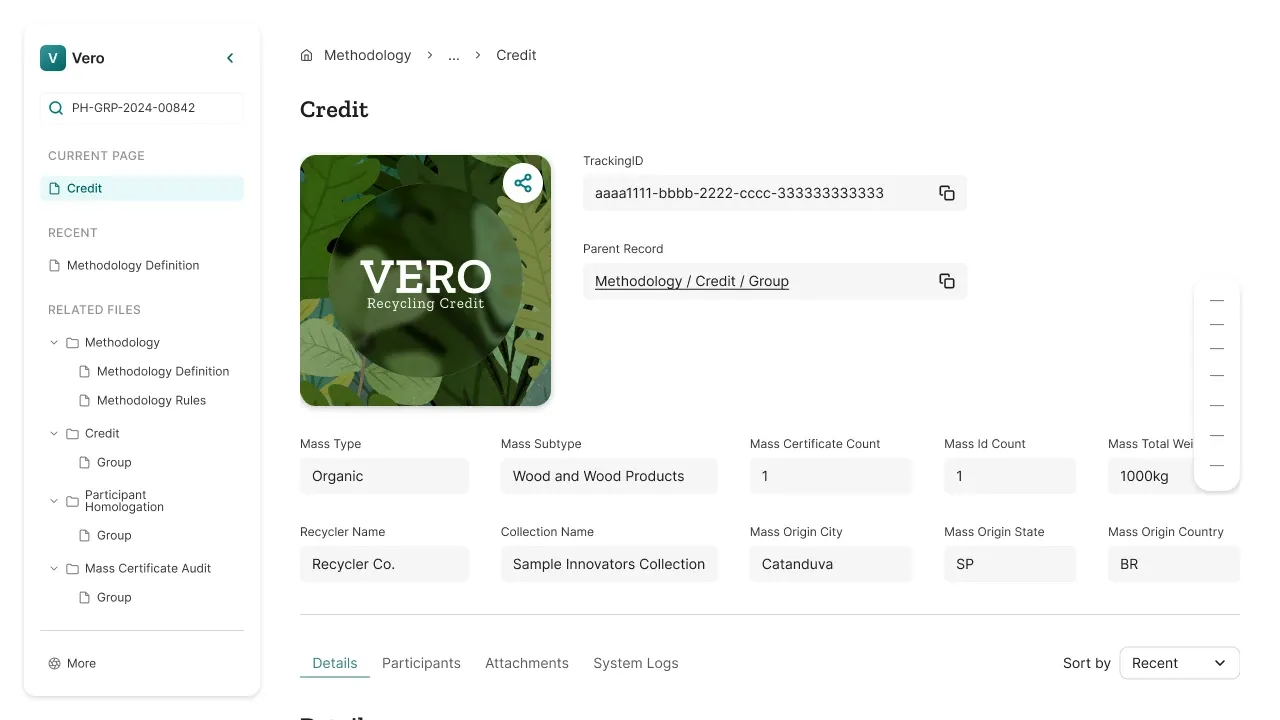Open the Credit current page item

(x=142, y=188)
